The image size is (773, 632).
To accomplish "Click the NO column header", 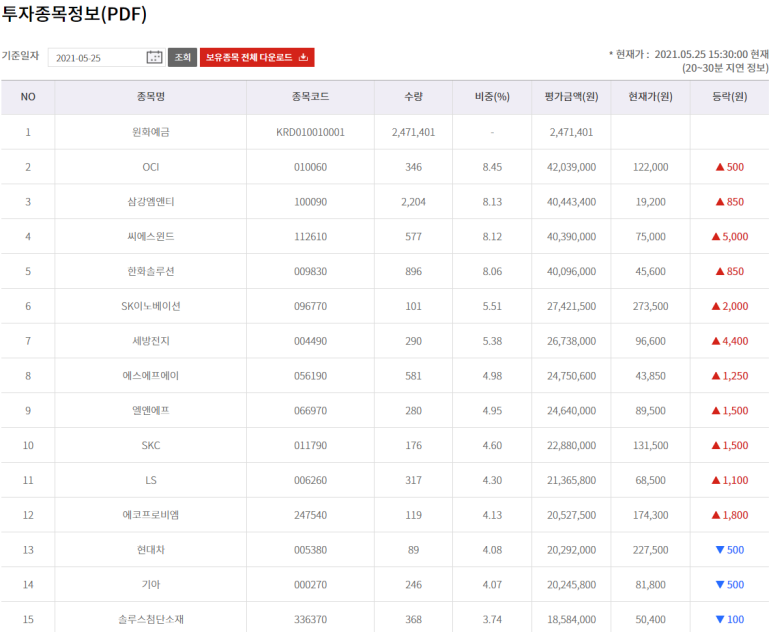I will click(28, 97).
